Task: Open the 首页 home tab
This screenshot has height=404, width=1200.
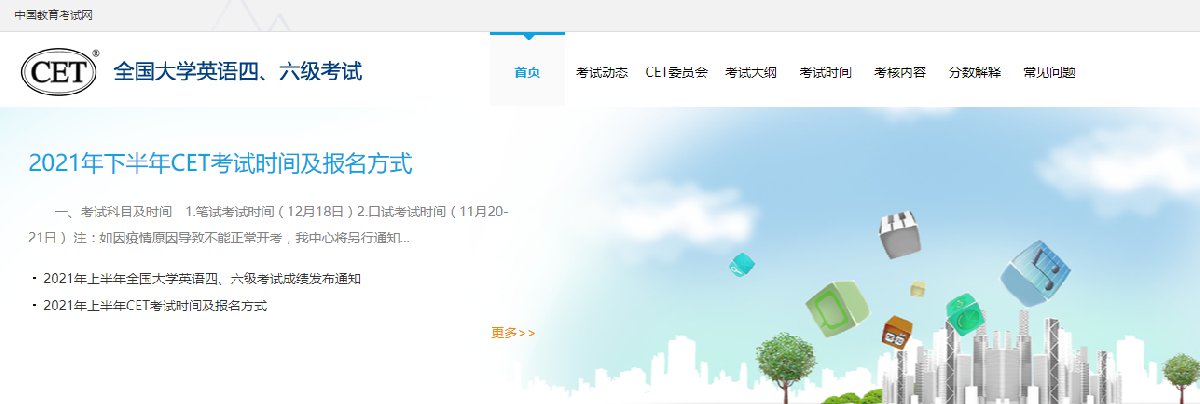Action: coord(527,72)
